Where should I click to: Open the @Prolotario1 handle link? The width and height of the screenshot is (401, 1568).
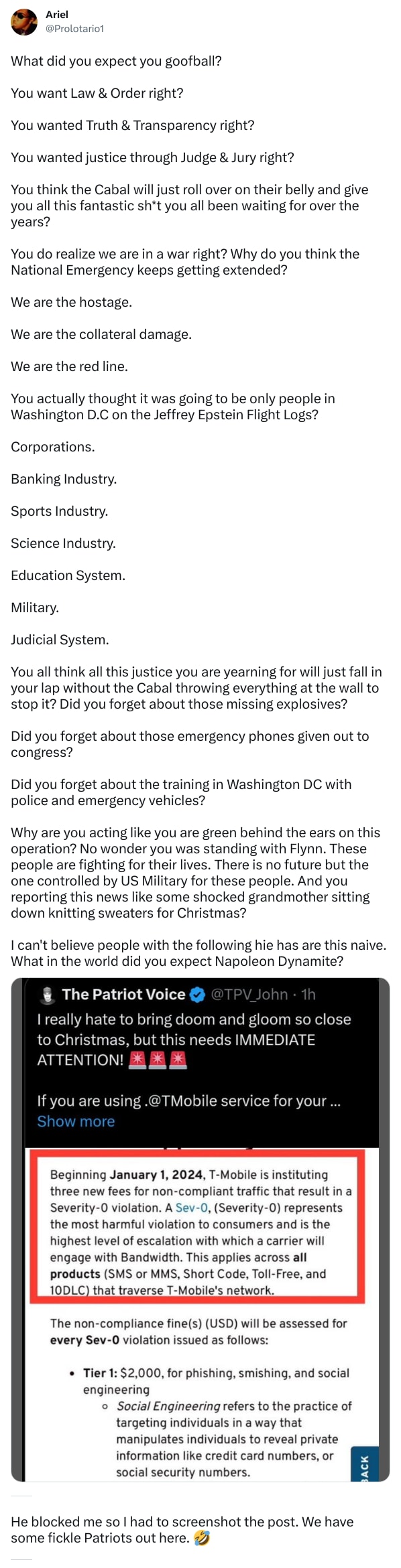tap(74, 29)
